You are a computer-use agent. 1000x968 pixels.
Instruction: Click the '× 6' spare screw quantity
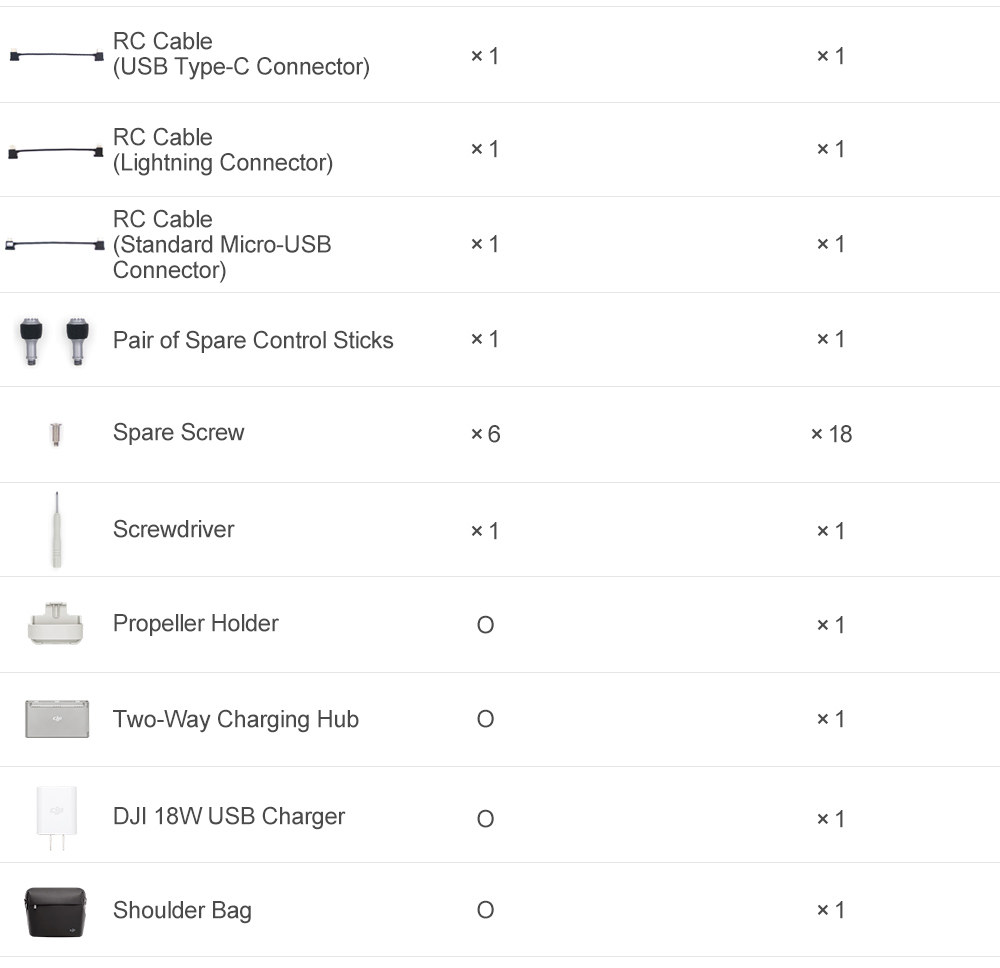pyautogui.click(x=485, y=434)
